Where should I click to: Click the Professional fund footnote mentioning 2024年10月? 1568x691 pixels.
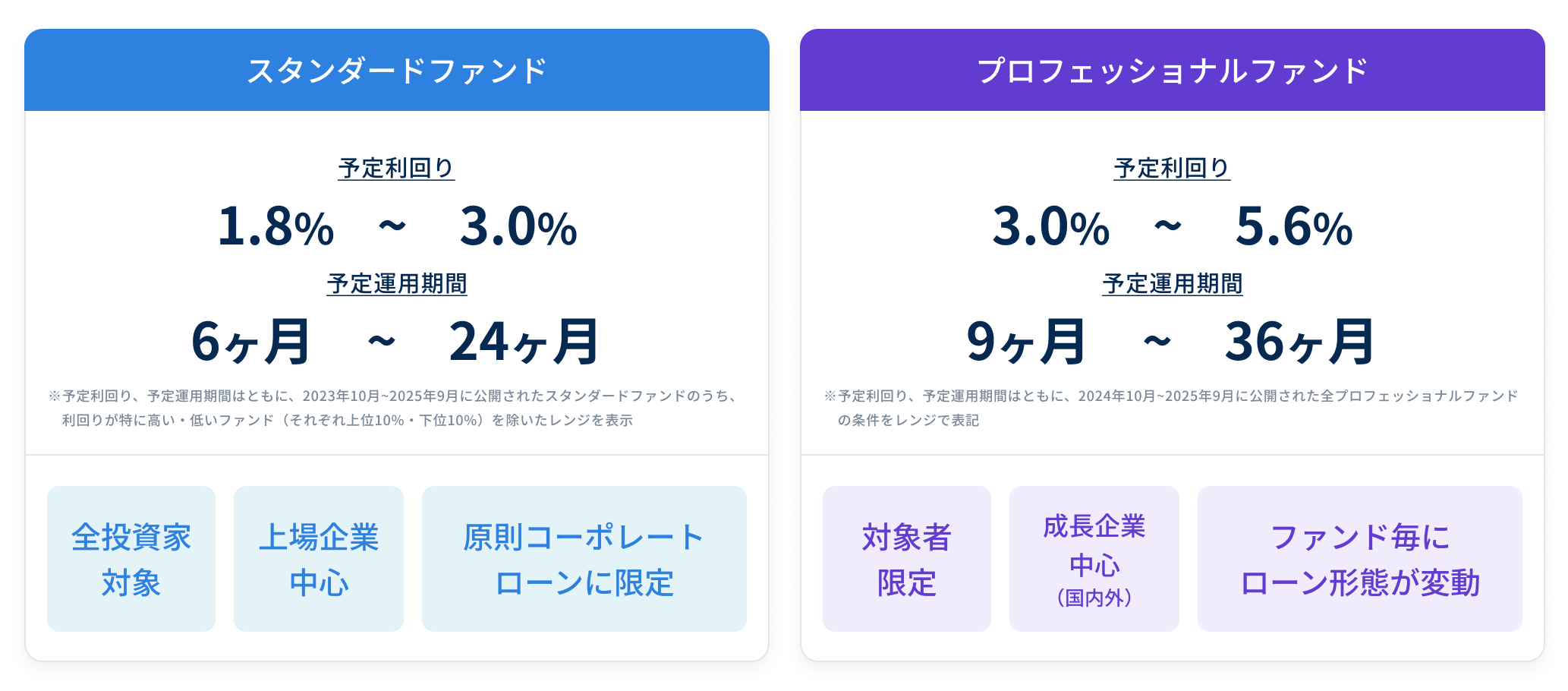pos(1170,408)
